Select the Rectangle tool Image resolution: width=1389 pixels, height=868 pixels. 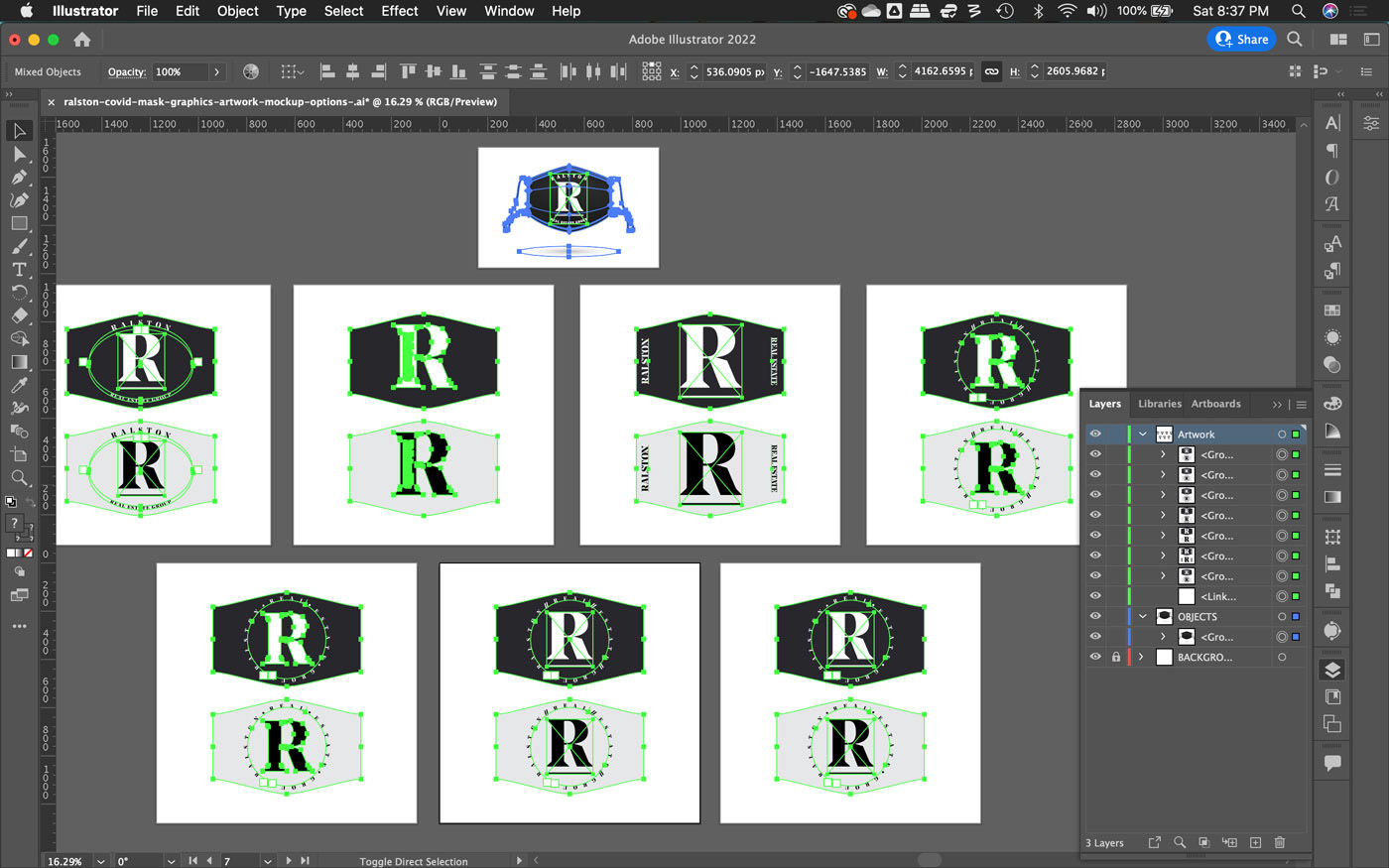pos(19,223)
